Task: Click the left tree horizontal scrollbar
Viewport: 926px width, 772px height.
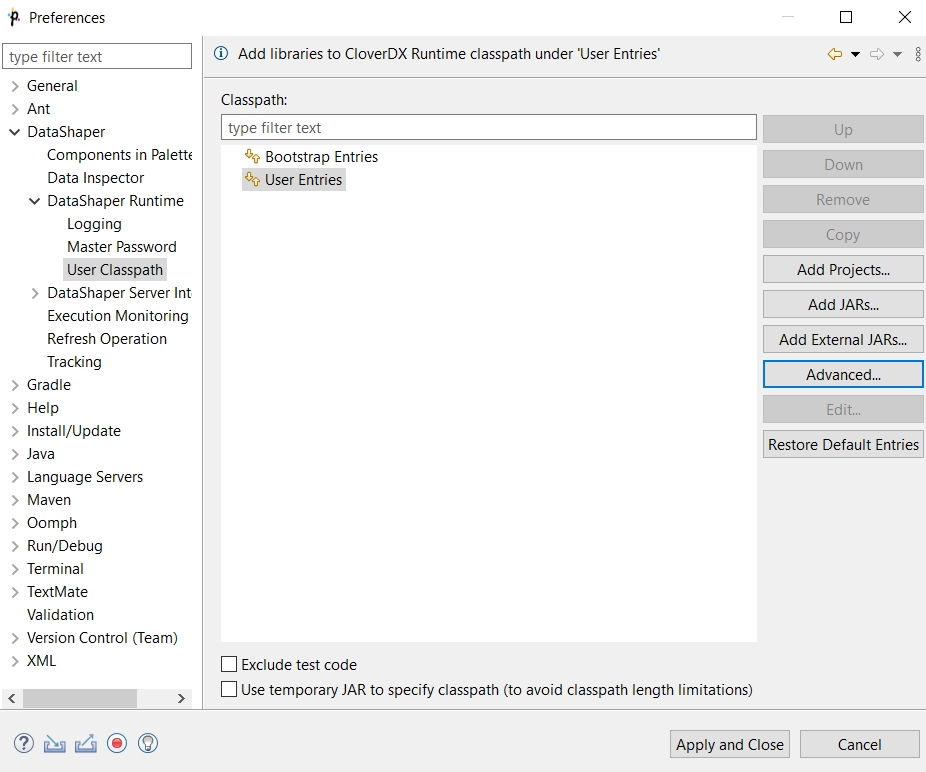Action: pos(80,698)
